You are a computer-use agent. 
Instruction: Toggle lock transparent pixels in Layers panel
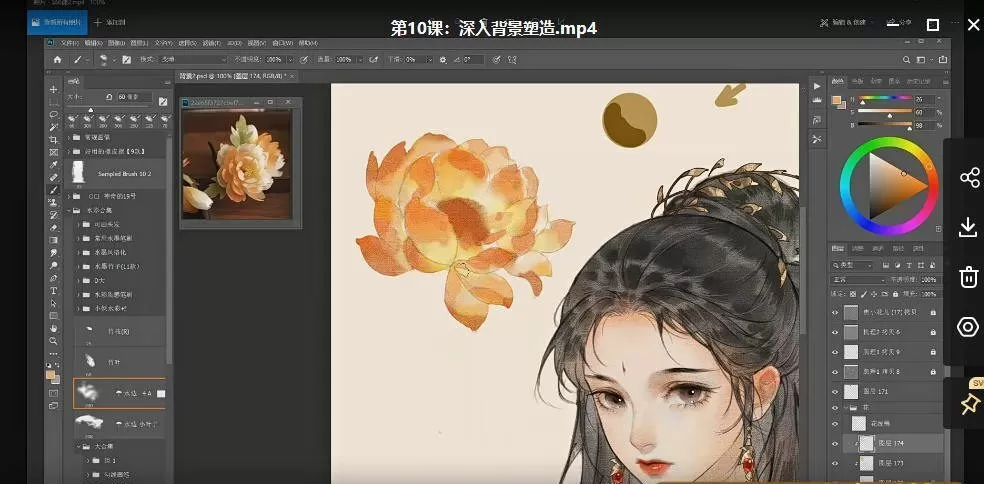[853, 294]
